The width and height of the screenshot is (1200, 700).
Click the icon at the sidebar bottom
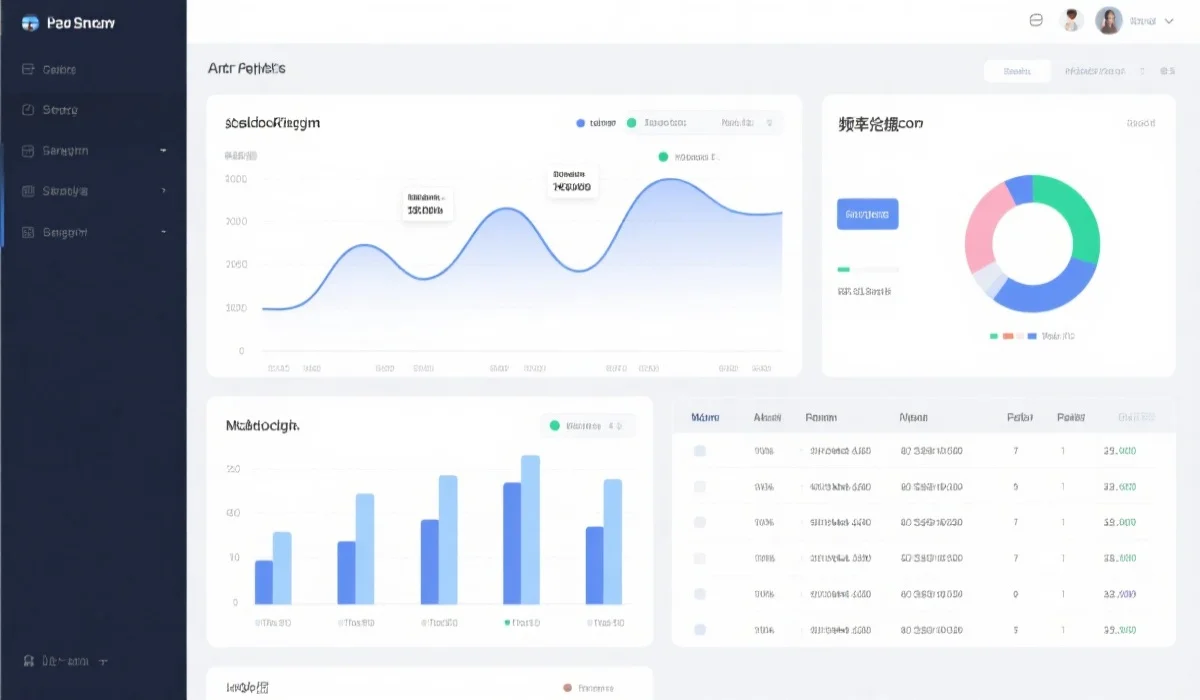pyautogui.click(x=28, y=661)
